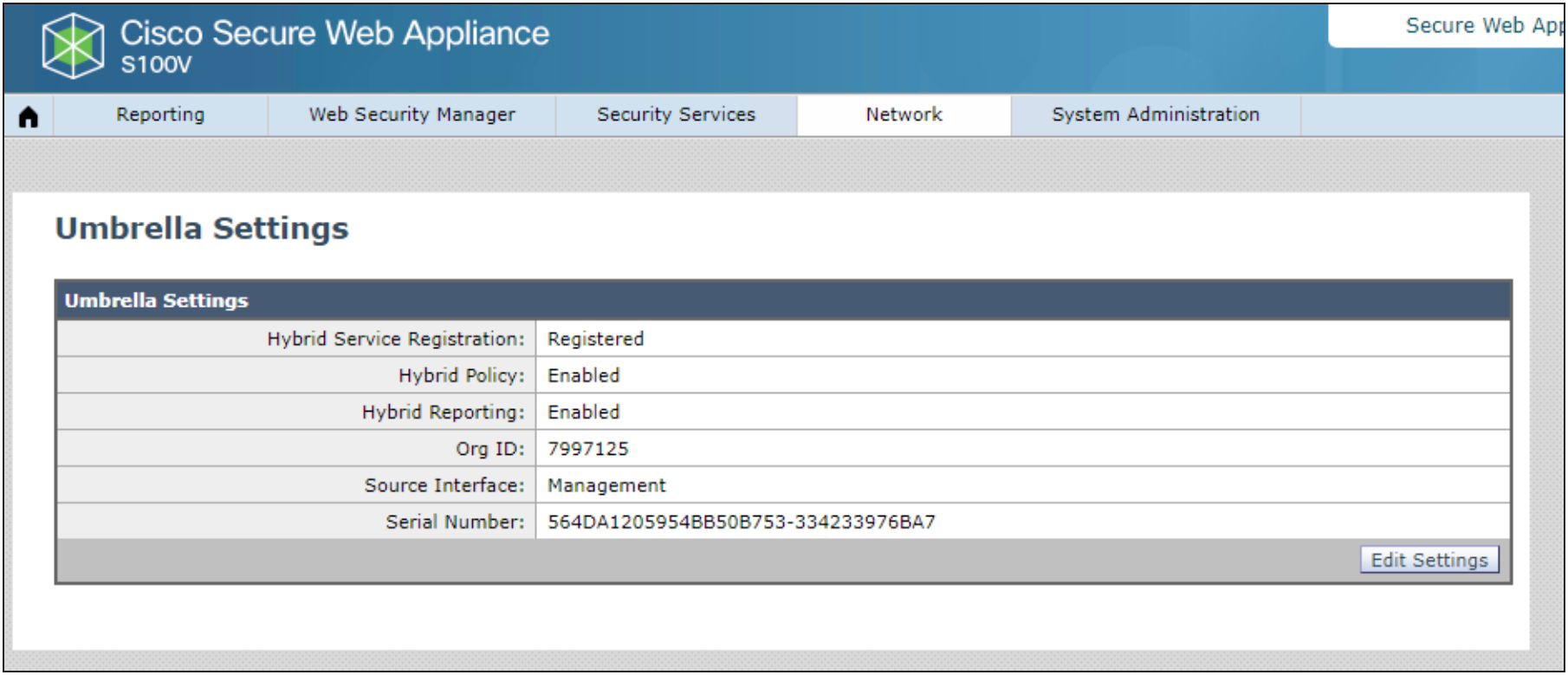Viewport: 1568px width, 675px height.
Task: Select the Org ID value 7997125
Action: pos(587,449)
